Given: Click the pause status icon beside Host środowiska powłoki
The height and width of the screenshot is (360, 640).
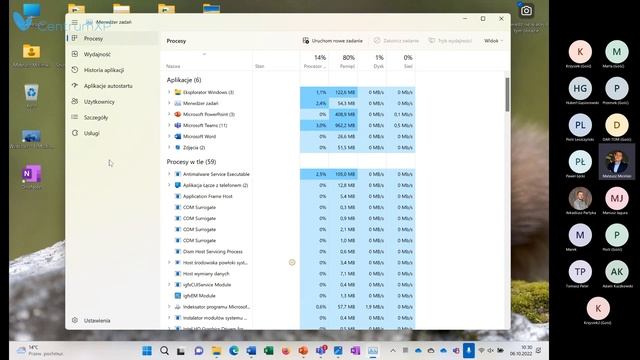Looking at the screenshot, I should [x=292, y=262].
